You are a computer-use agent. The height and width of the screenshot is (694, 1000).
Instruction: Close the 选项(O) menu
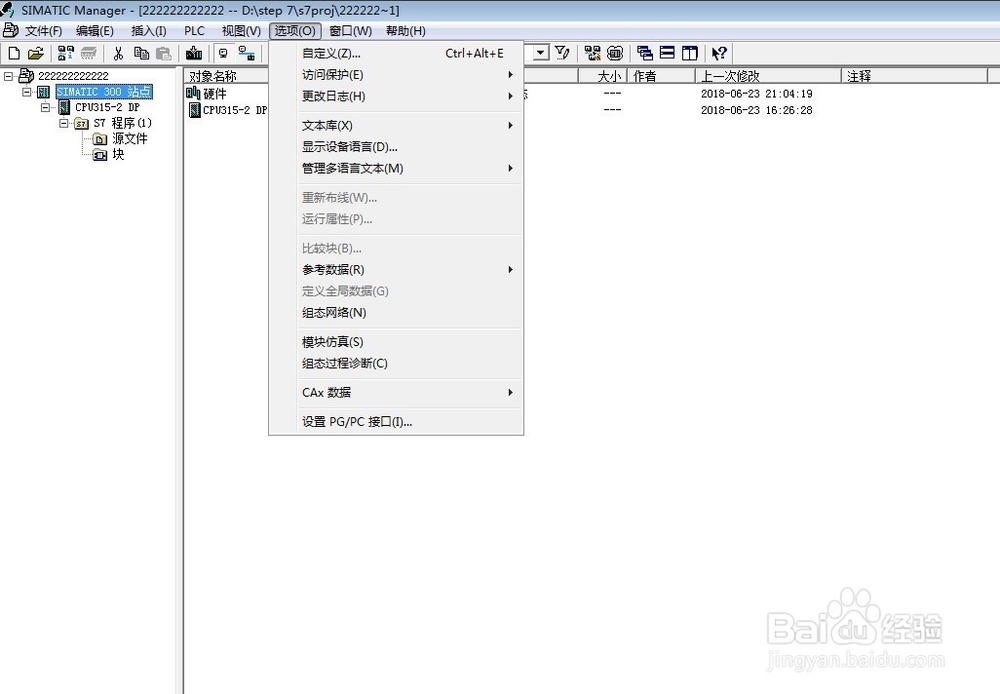[x=295, y=31]
